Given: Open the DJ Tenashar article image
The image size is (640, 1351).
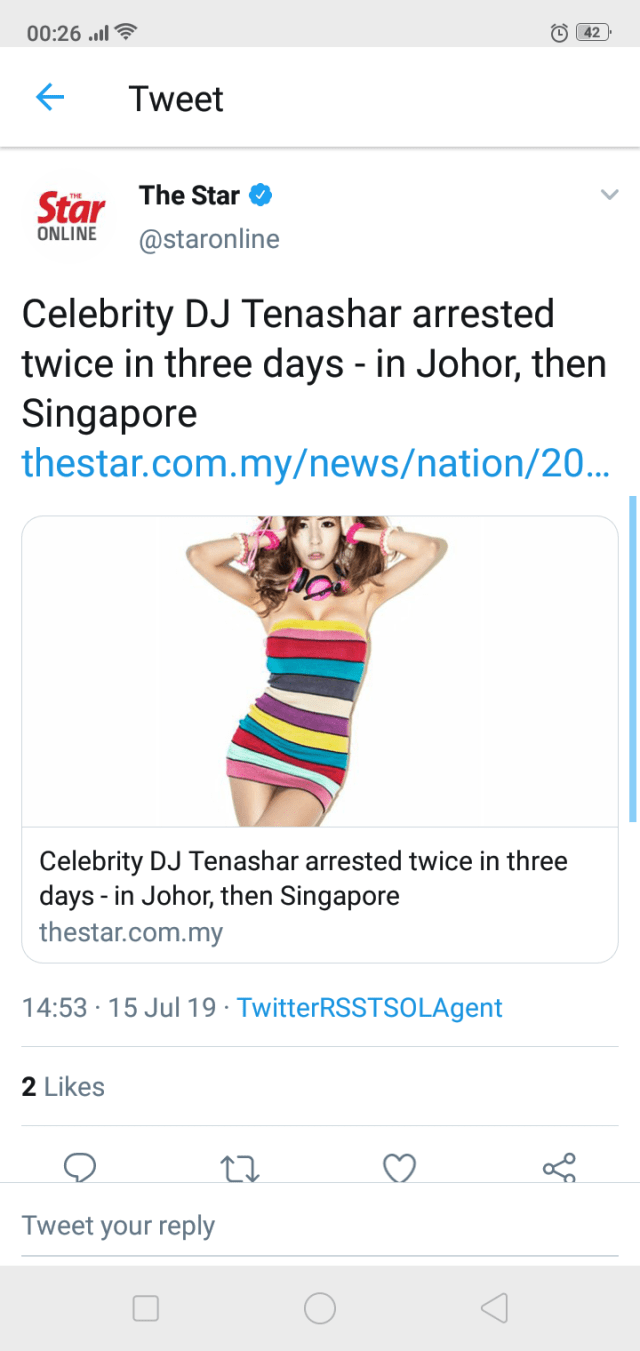Looking at the screenshot, I should [319, 671].
